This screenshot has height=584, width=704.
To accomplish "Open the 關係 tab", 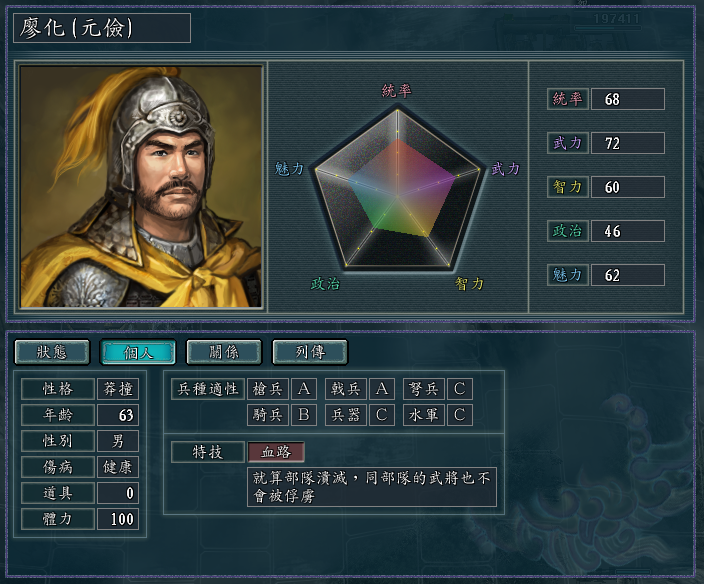I will coord(224,352).
